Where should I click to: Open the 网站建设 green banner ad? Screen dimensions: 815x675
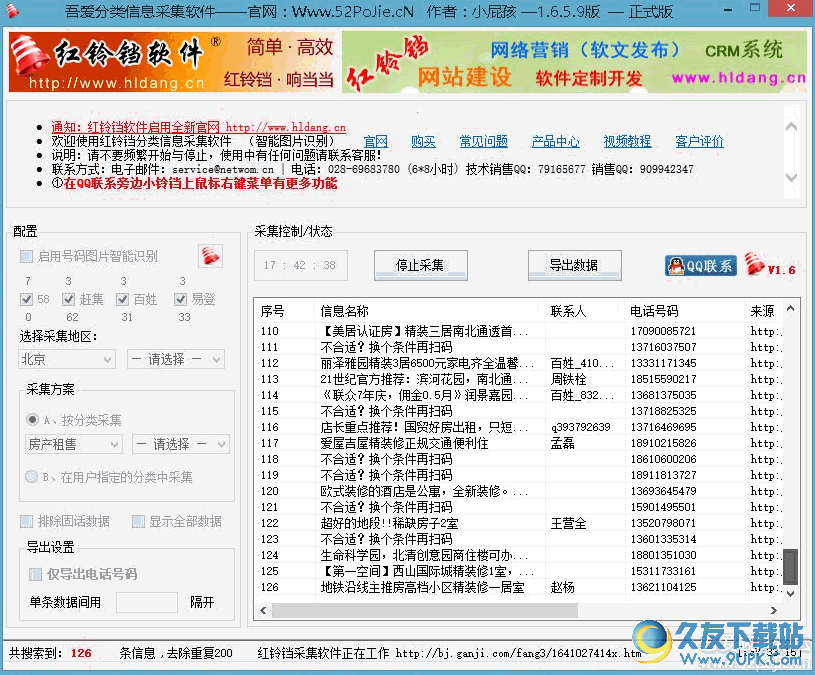[574, 62]
